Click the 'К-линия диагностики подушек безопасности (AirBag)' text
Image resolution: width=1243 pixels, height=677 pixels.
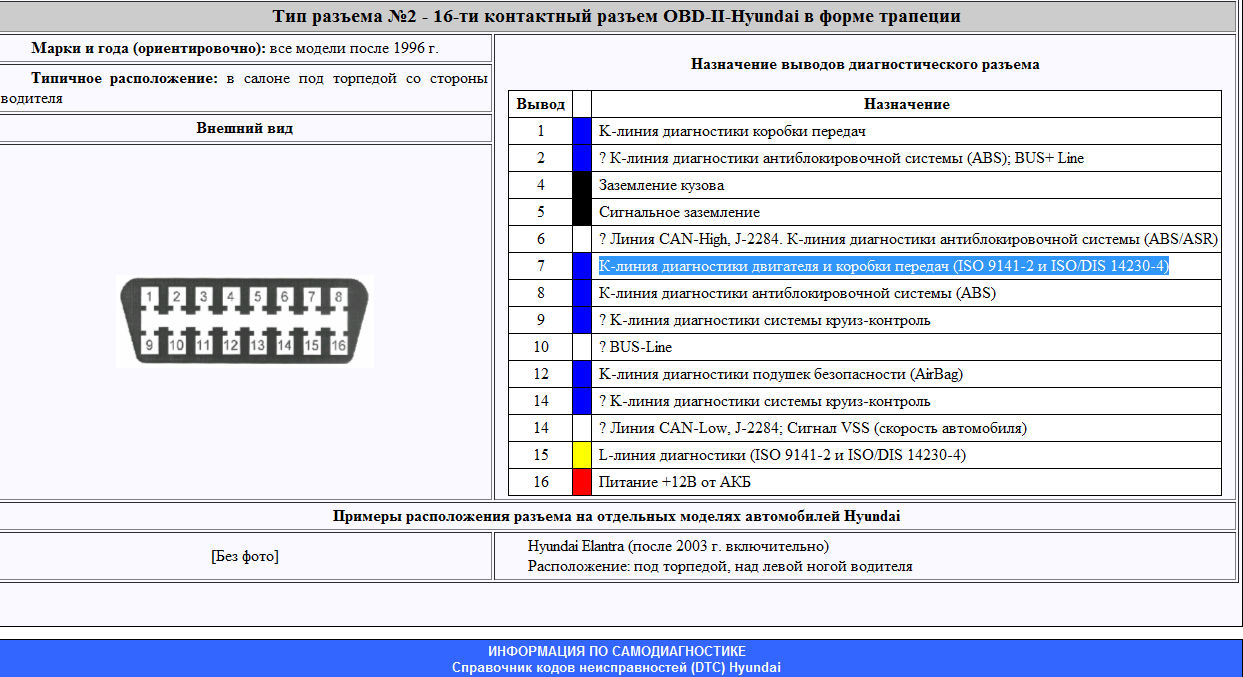click(781, 374)
